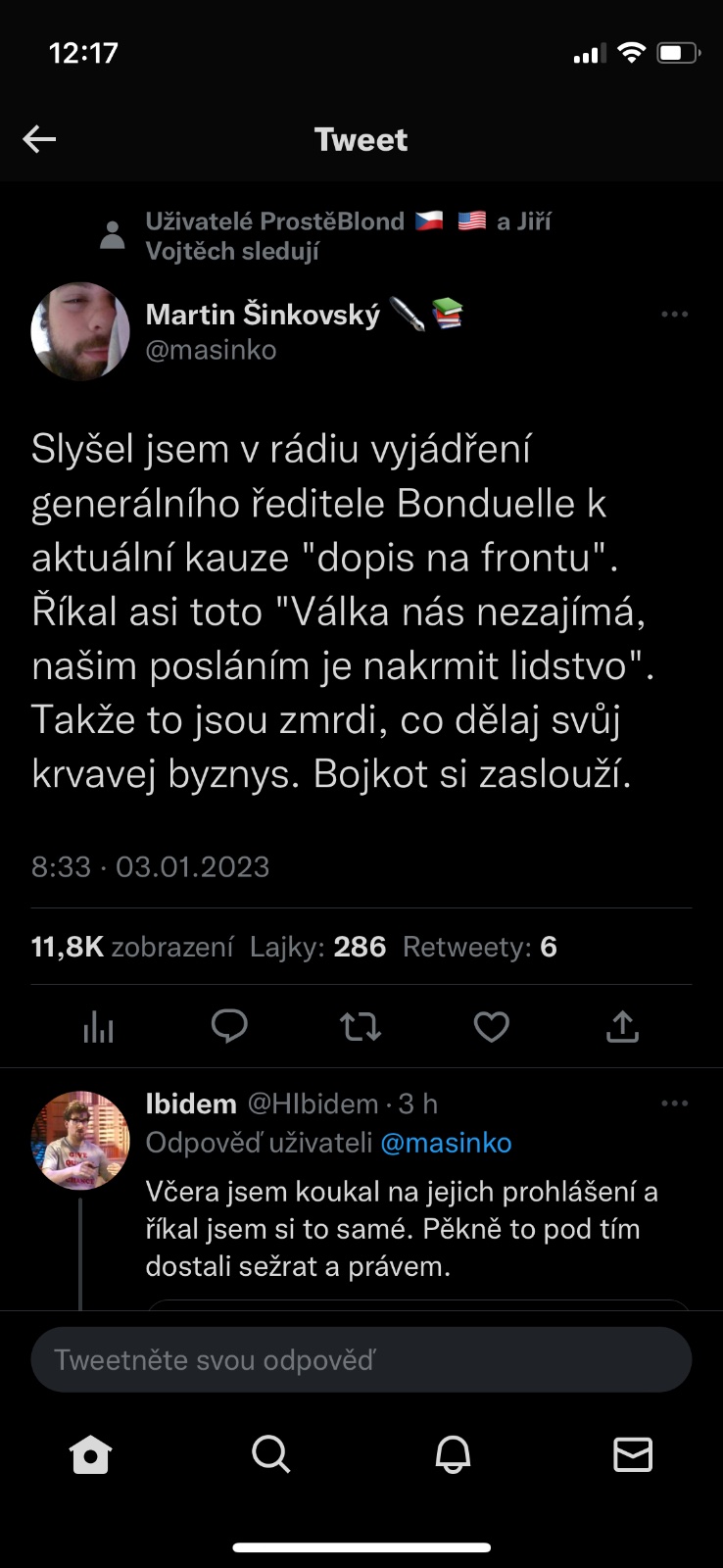The width and height of the screenshot is (723, 1568).
Task: Open Martin Šinkovský's profile name
Action: [x=263, y=315]
